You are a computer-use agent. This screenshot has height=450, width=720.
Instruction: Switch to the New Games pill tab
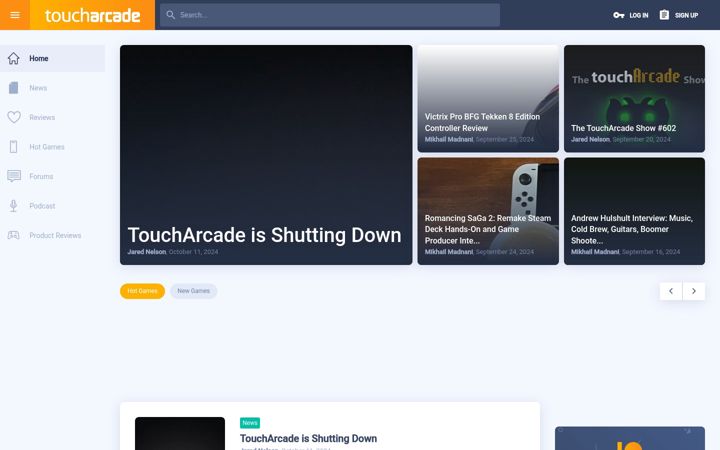click(193, 291)
